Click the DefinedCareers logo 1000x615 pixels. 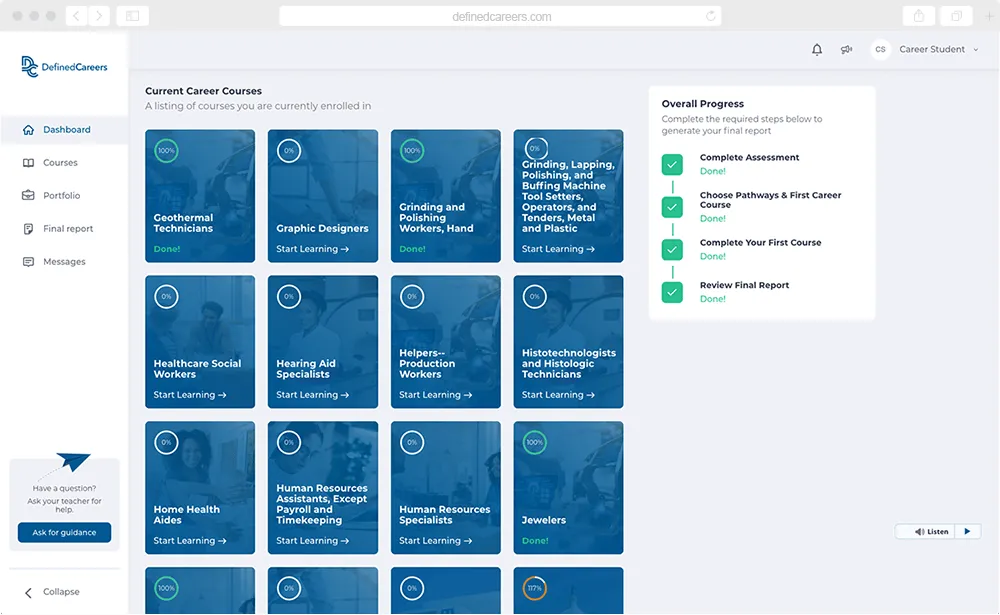(x=64, y=66)
